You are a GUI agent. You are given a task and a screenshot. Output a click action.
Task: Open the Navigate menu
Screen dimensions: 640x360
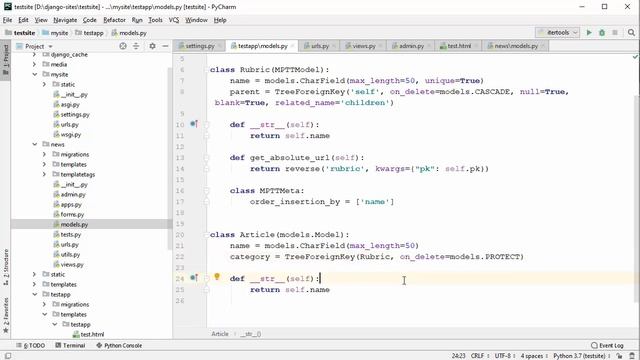[65, 20]
